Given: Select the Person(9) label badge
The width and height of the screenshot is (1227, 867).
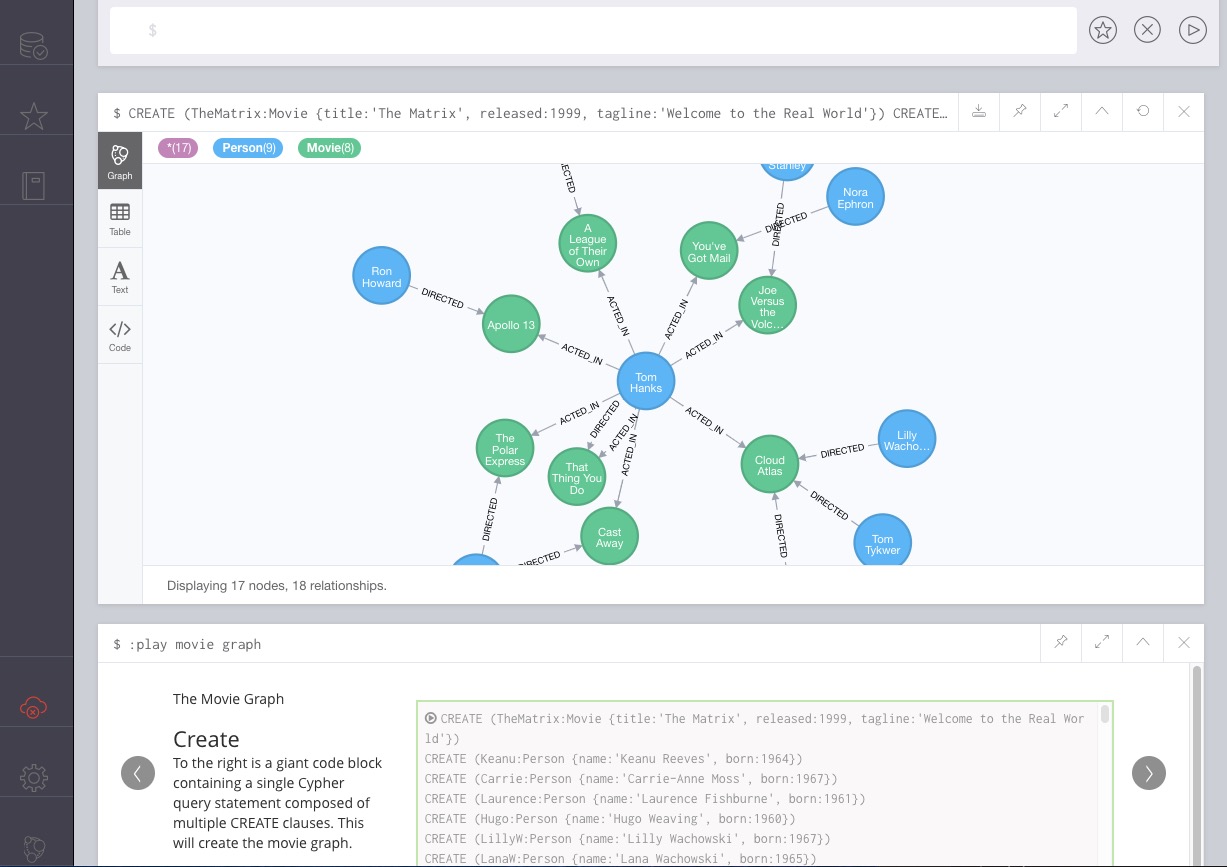Looking at the screenshot, I should pyautogui.click(x=248, y=148).
